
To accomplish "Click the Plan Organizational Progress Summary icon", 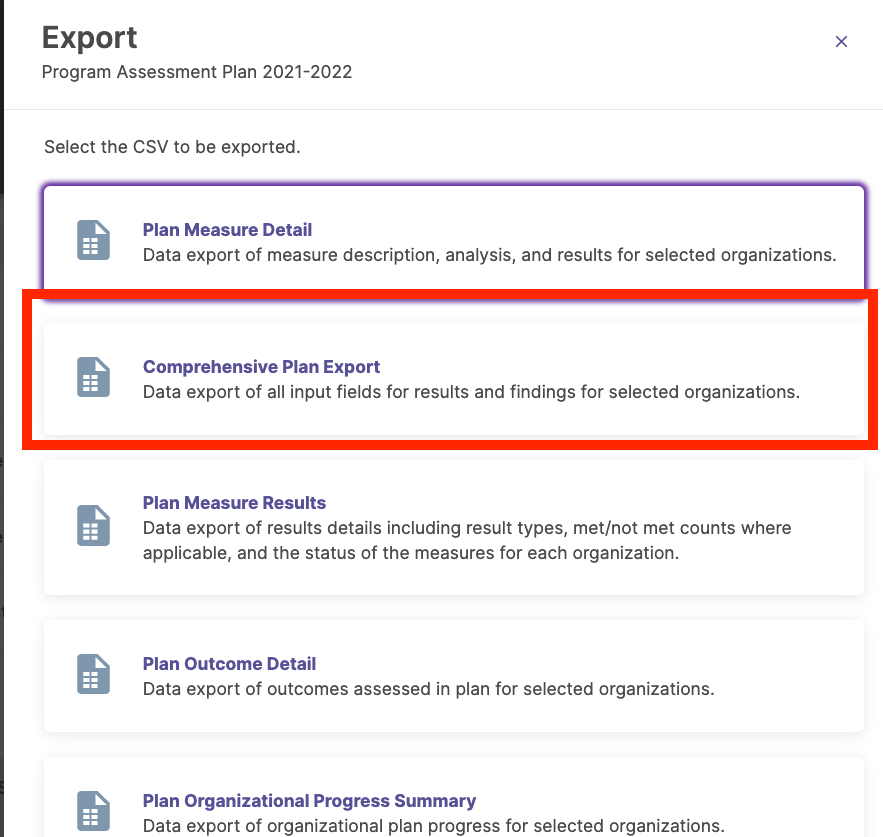I will tap(93, 811).
